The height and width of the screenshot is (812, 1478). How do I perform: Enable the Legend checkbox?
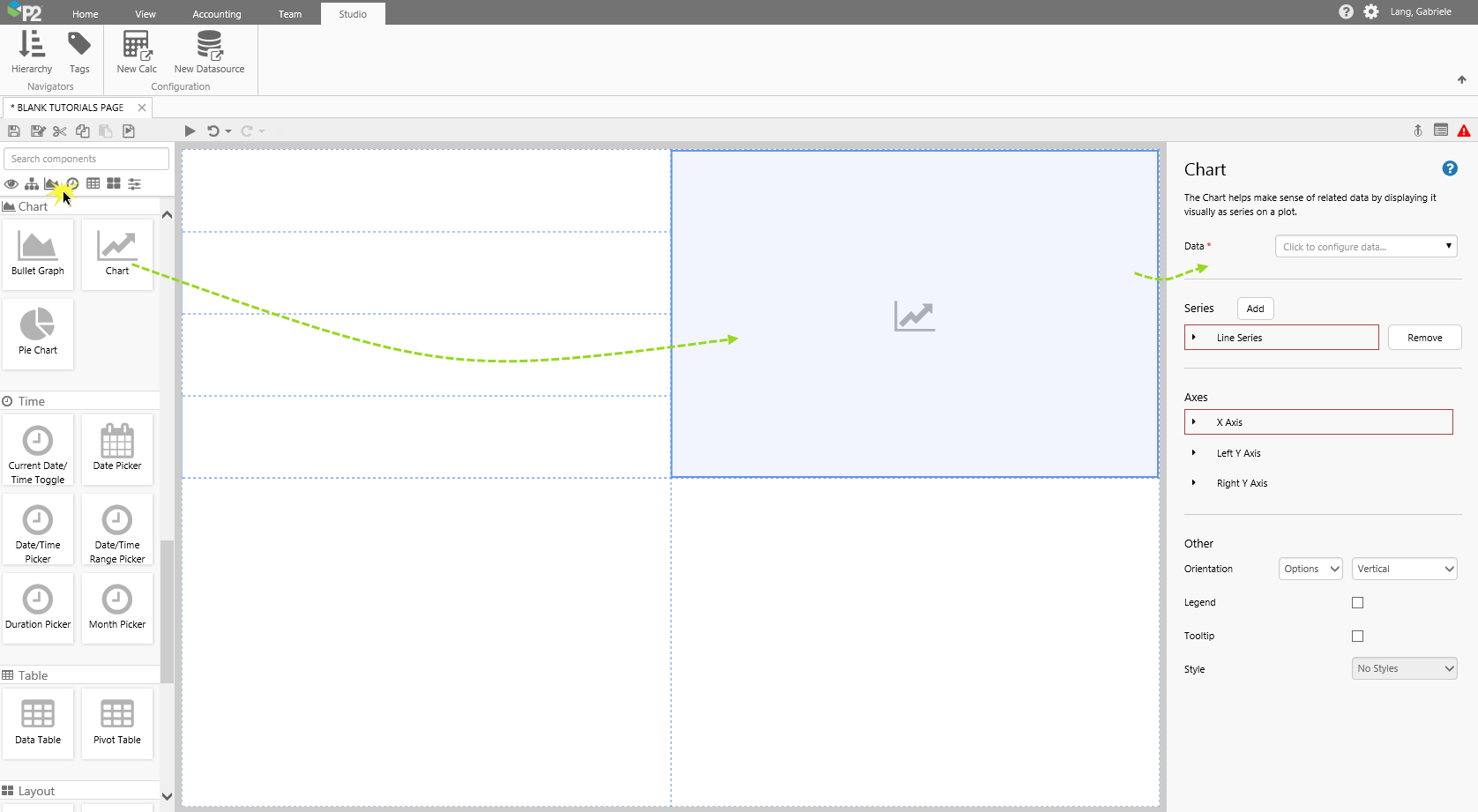pos(1358,603)
